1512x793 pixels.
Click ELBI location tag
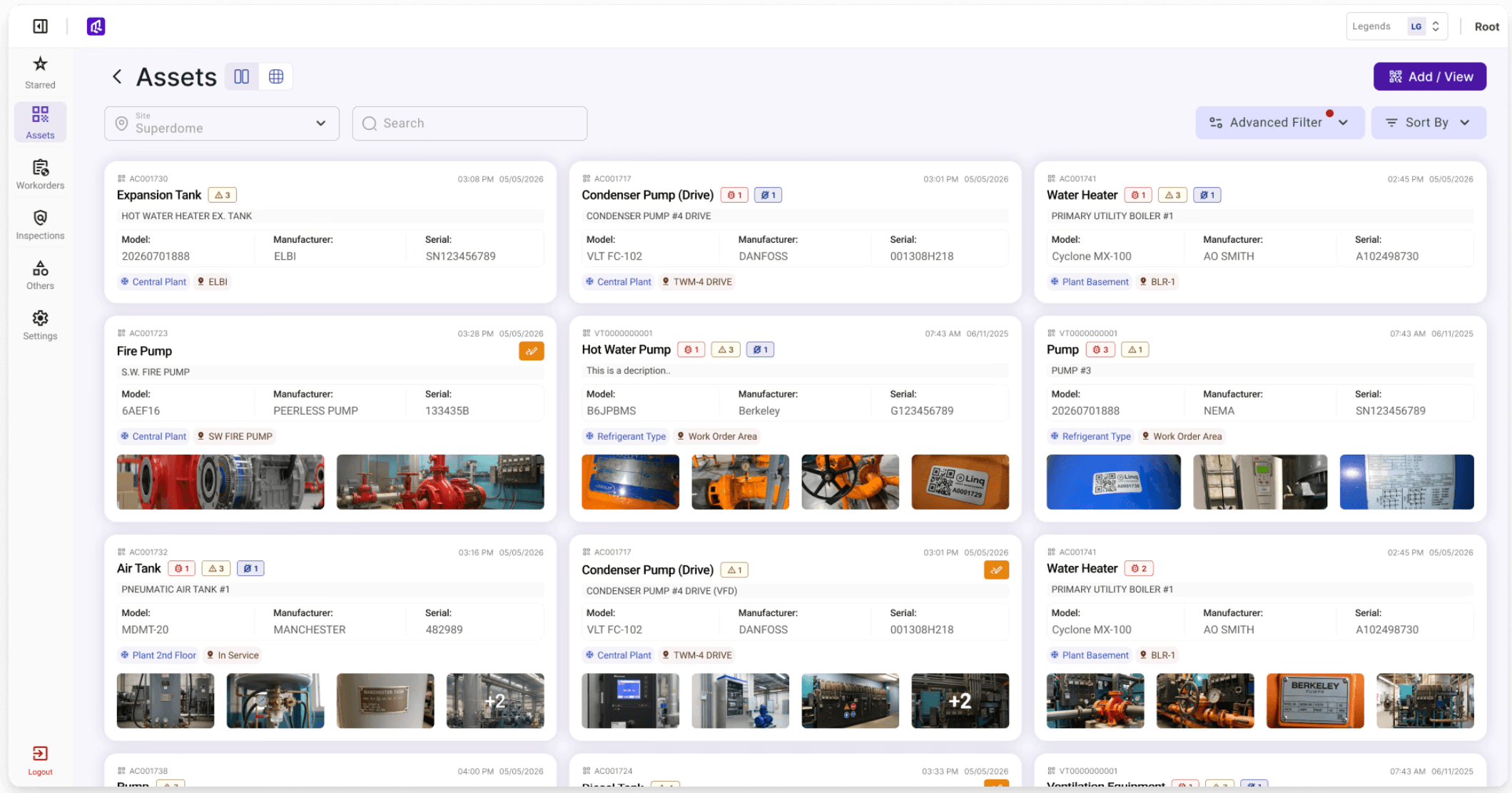(x=213, y=282)
